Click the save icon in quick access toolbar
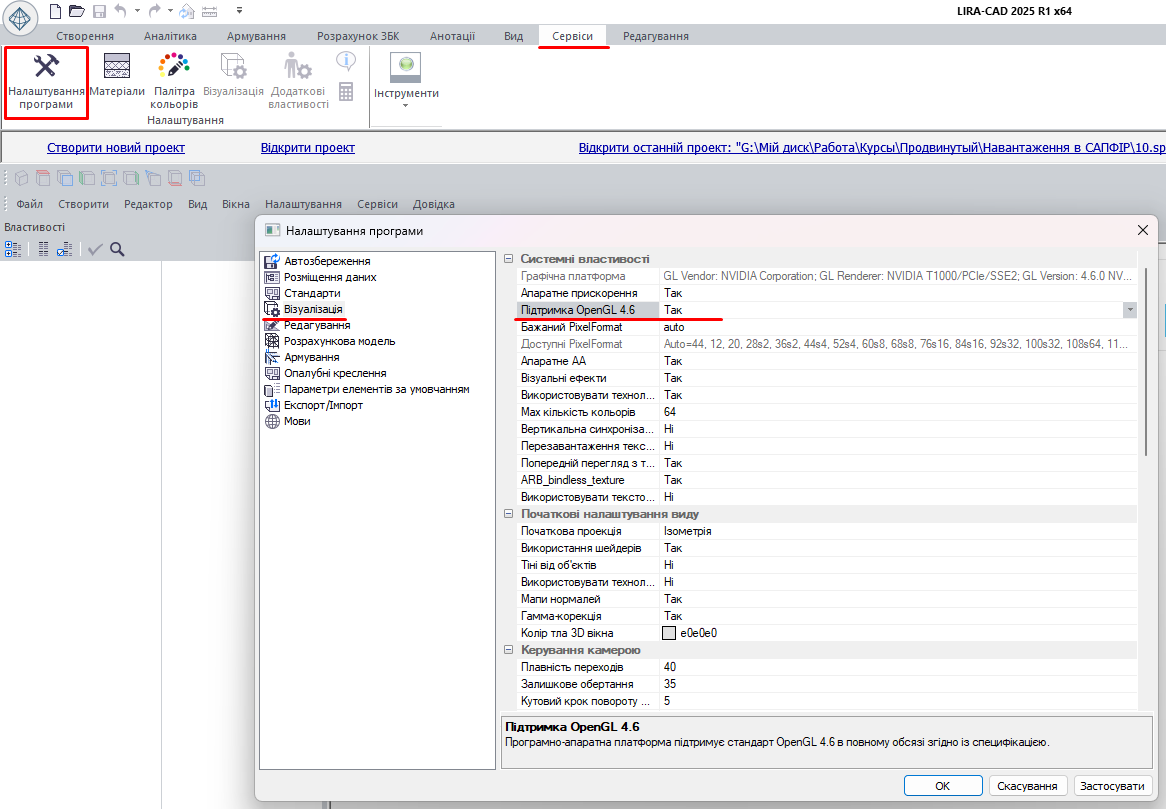Viewport: 1166px width, 809px height. click(x=99, y=11)
